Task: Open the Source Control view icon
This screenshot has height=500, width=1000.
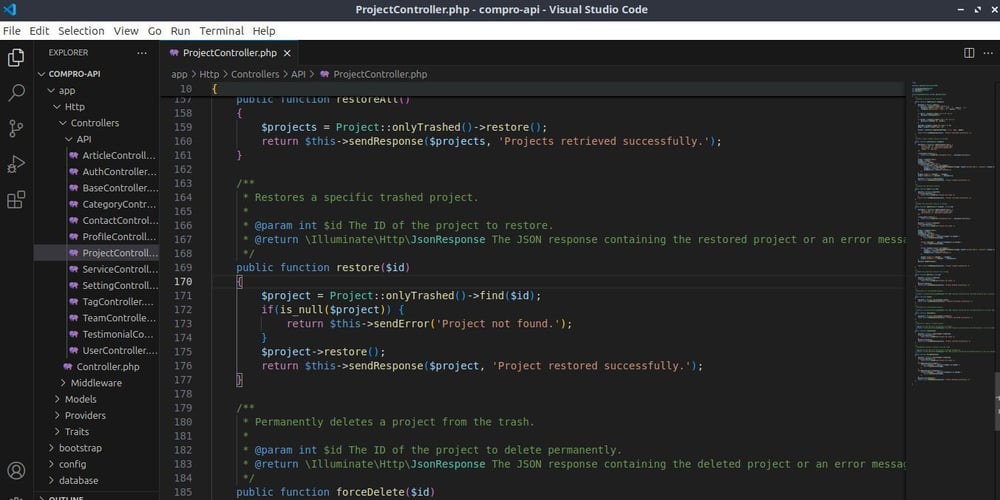Action: pyautogui.click(x=16, y=128)
